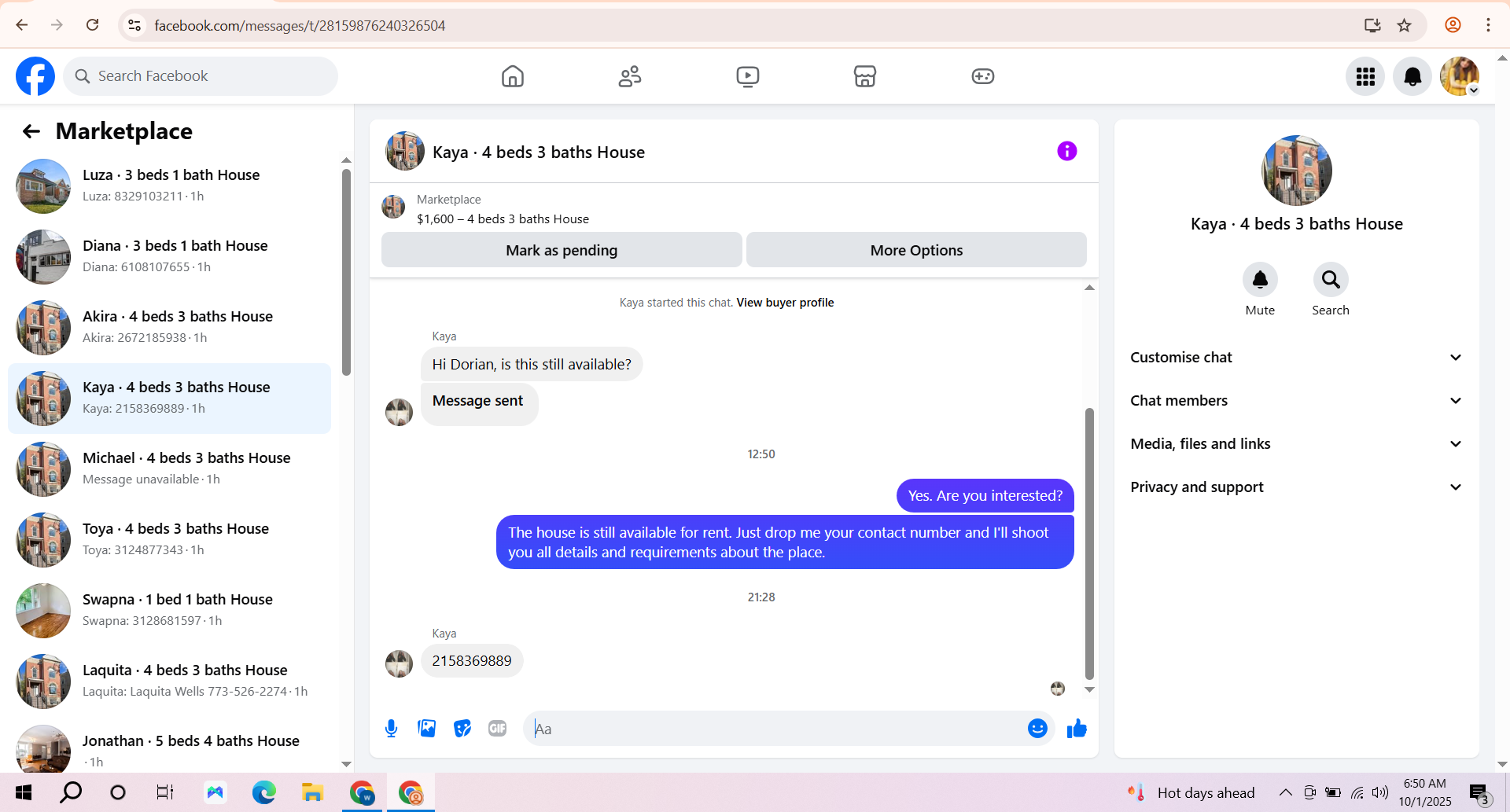Record a voice clip with microphone icon
This screenshot has height=812, width=1510.
tap(391, 729)
